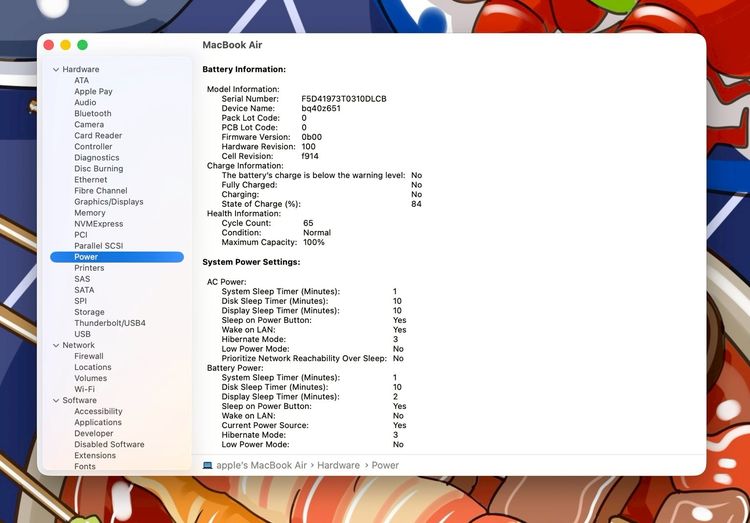The width and height of the screenshot is (750, 523).
Task: Select the highlighted Power entry
Action: click(x=117, y=257)
